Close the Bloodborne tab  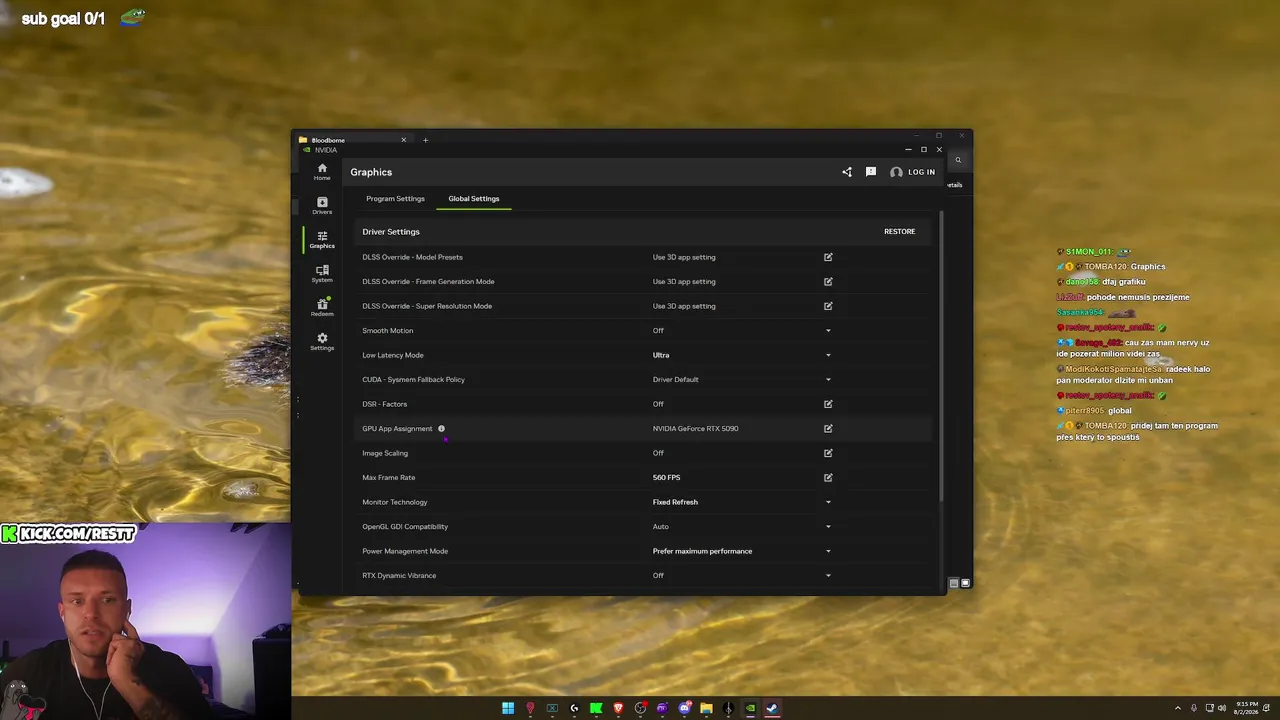pos(403,140)
